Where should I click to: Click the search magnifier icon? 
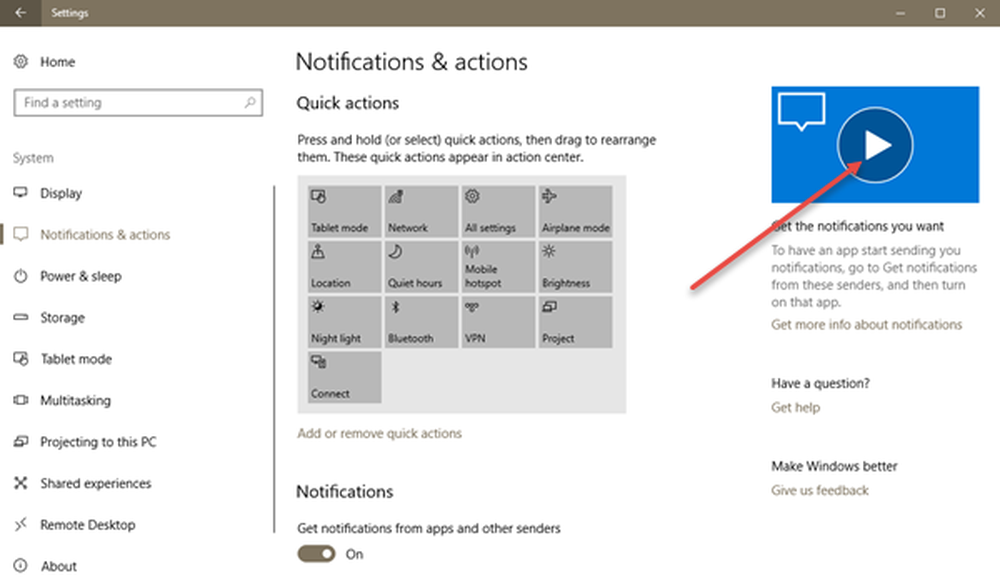pyautogui.click(x=250, y=102)
